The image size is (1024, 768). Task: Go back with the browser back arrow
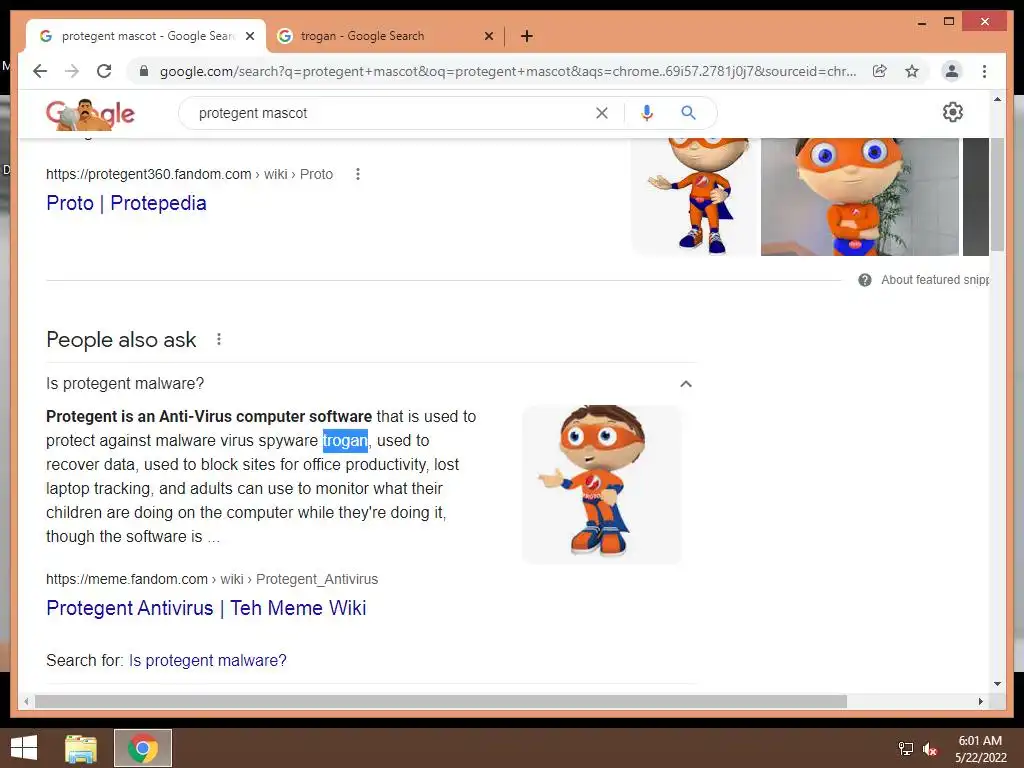pyautogui.click(x=40, y=71)
